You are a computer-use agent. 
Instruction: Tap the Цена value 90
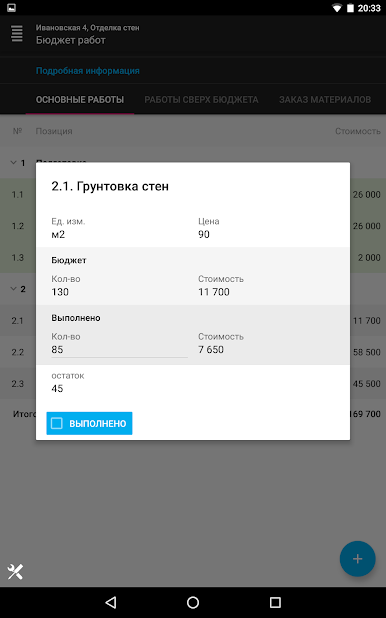204,234
